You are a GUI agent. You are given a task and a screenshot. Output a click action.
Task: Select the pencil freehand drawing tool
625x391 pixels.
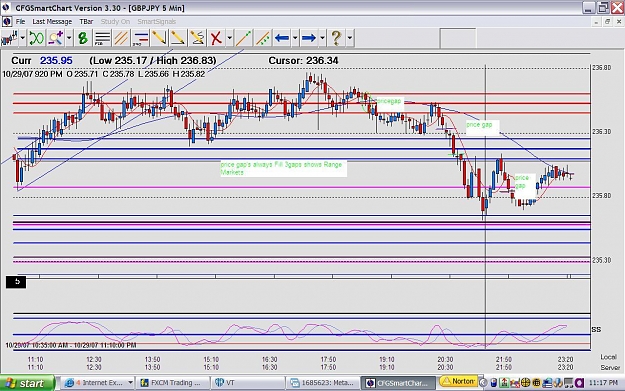[197, 38]
